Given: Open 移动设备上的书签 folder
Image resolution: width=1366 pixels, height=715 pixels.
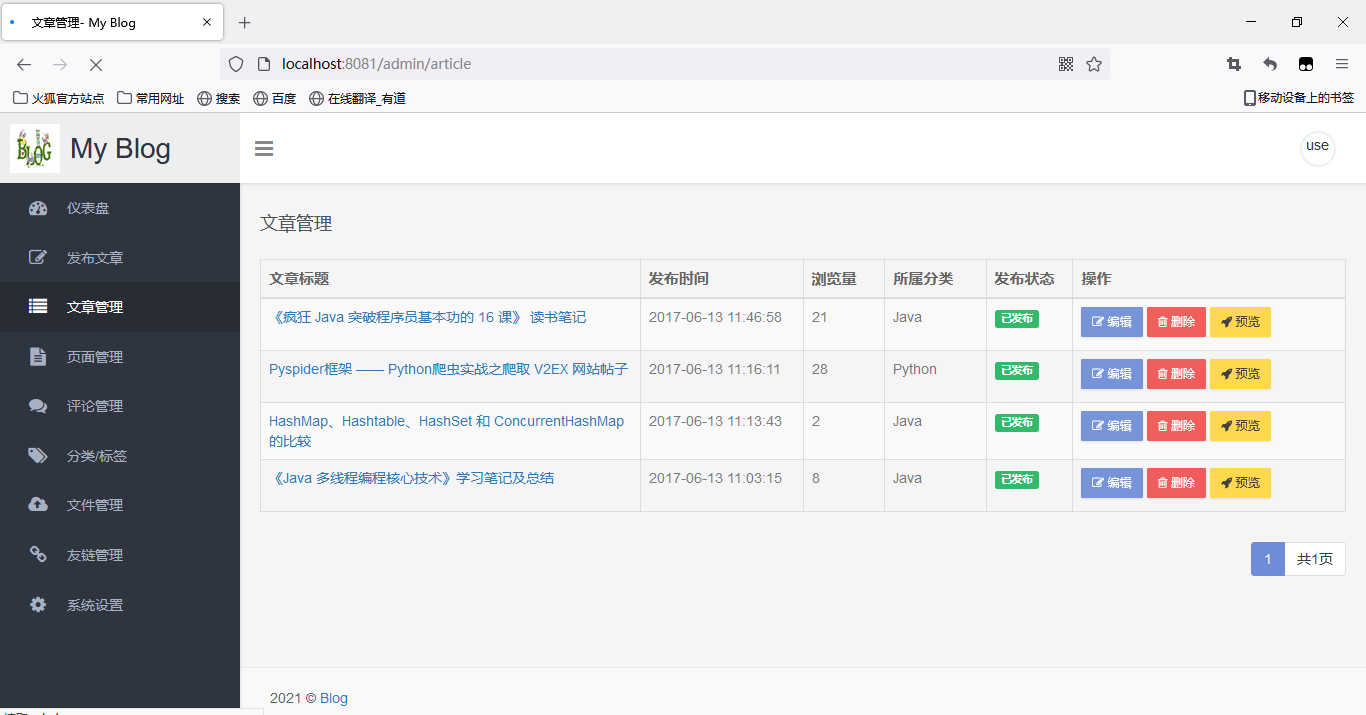Looking at the screenshot, I should coord(1298,98).
